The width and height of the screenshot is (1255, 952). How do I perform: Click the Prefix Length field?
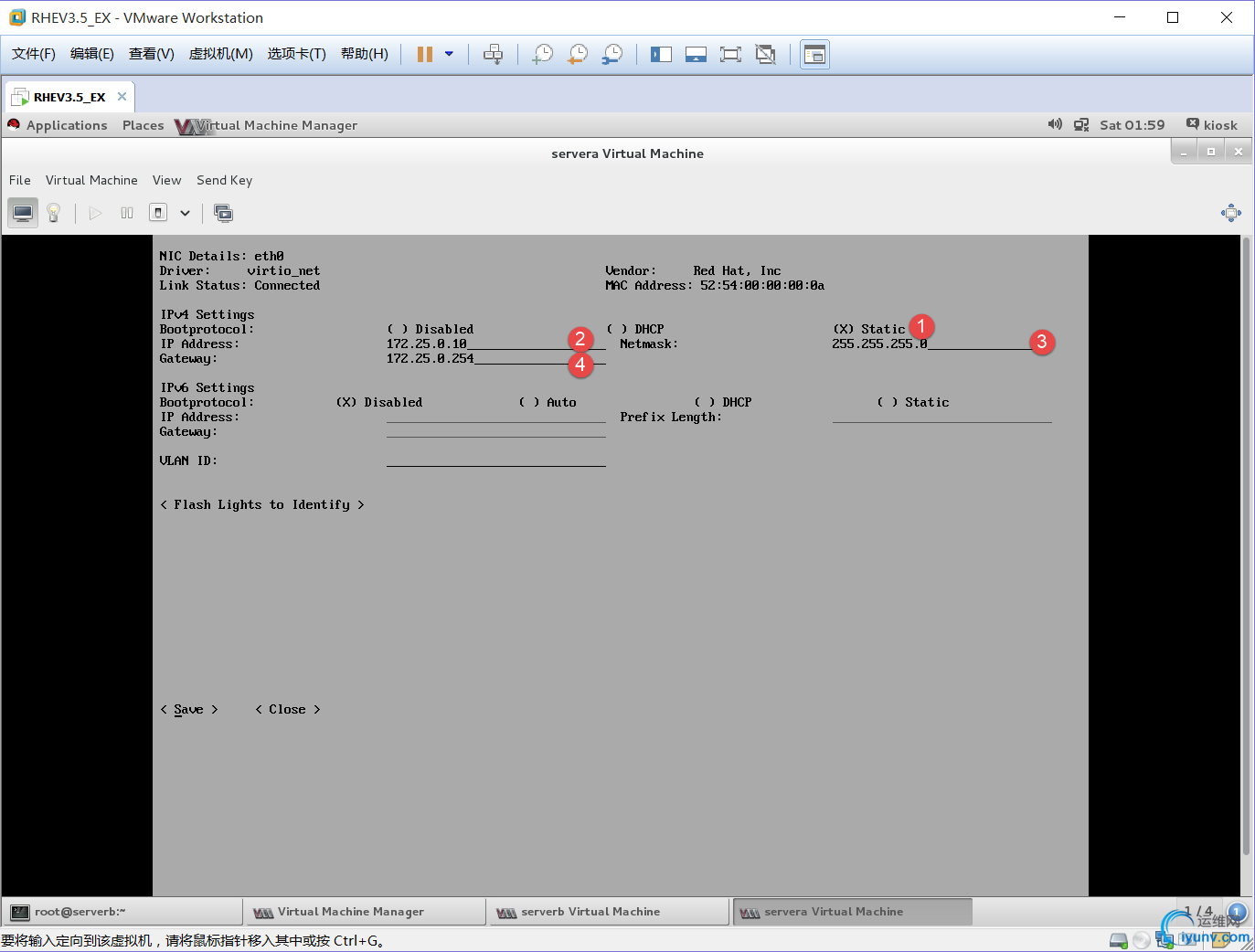(x=942, y=417)
